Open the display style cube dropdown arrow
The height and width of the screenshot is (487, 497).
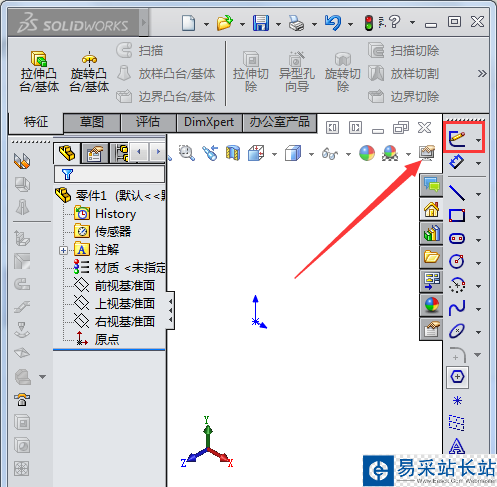point(311,154)
